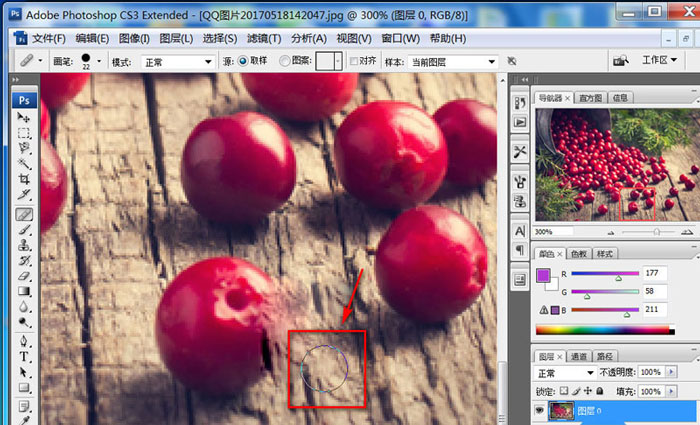Switch to the 路径 tab
Screen dimensions: 700x425
[604, 356]
